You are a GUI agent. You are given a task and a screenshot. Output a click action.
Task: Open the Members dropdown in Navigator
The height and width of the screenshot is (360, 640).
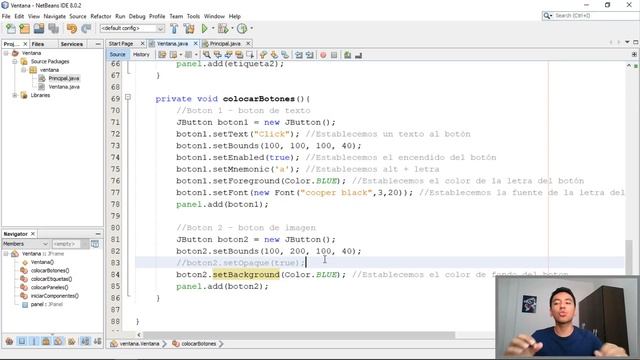click(26, 244)
